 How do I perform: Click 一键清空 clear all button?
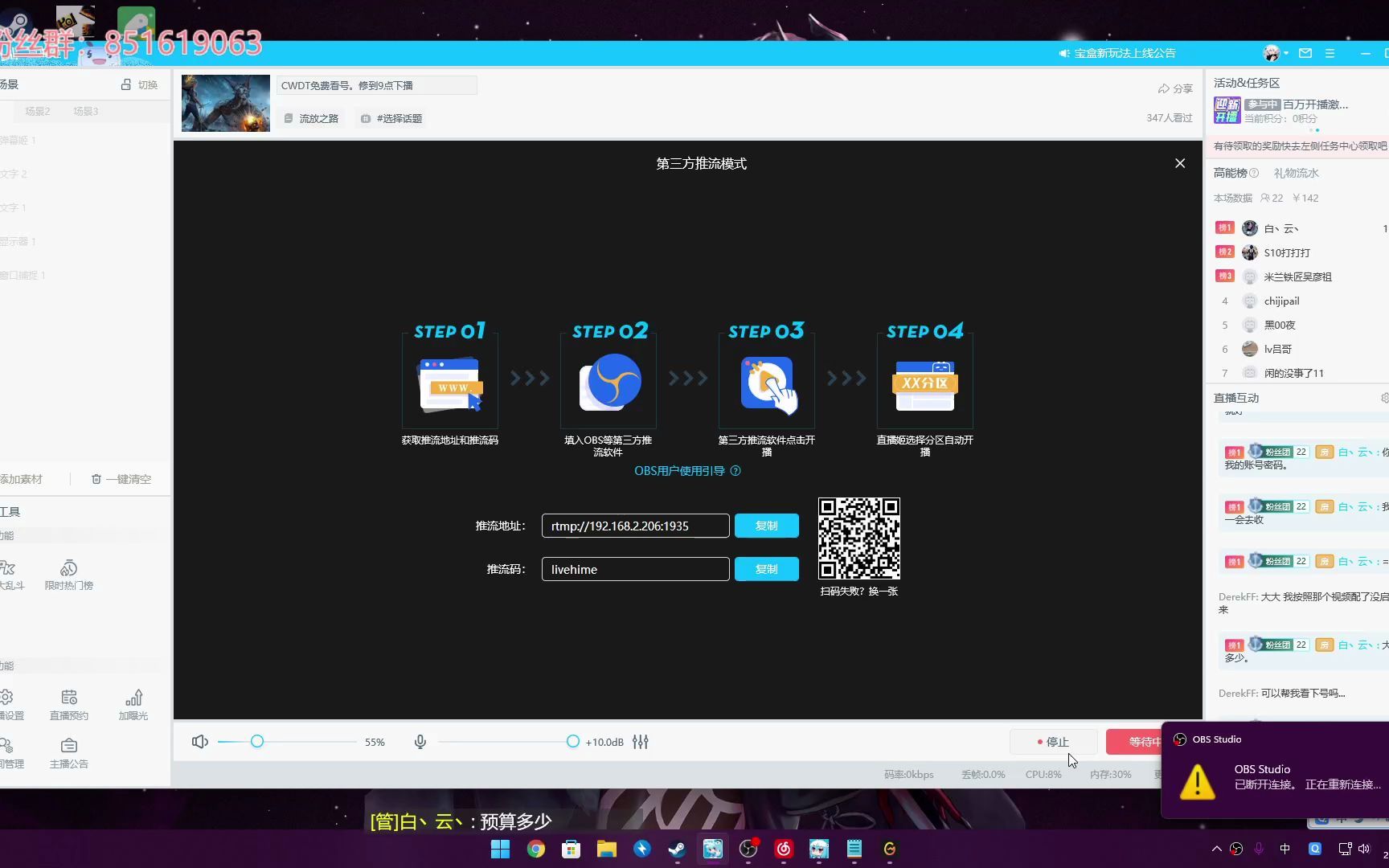click(x=121, y=479)
